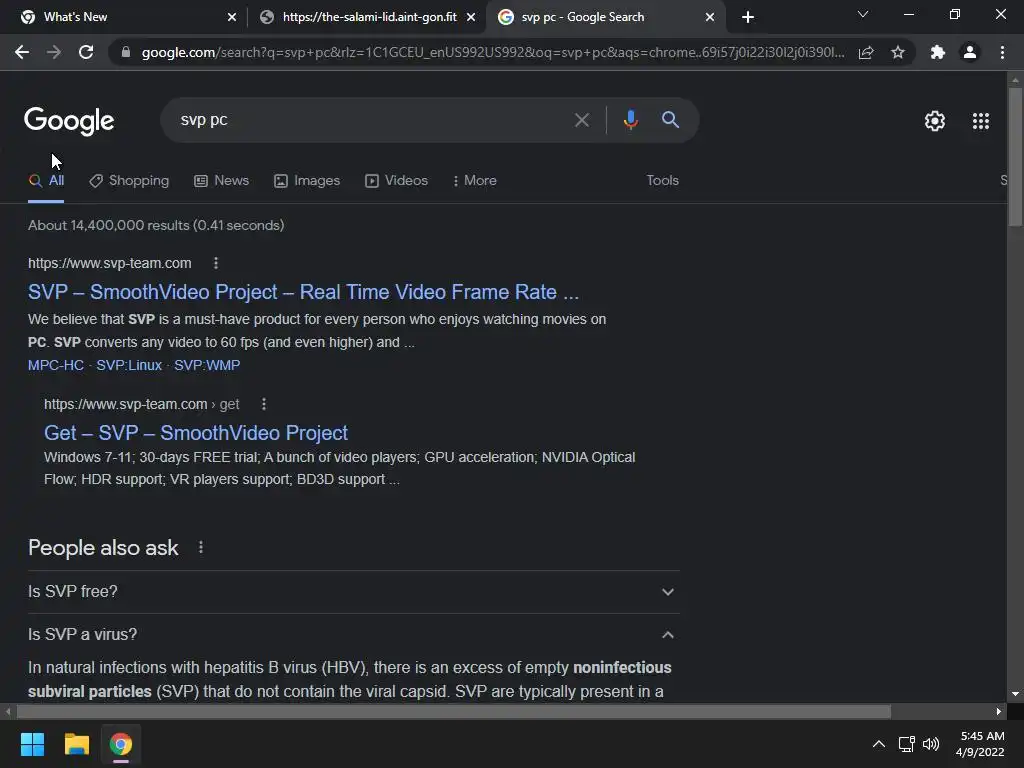This screenshot has height=768, width=1024.
Task: Open the Google apps grid
Action: 981,121
